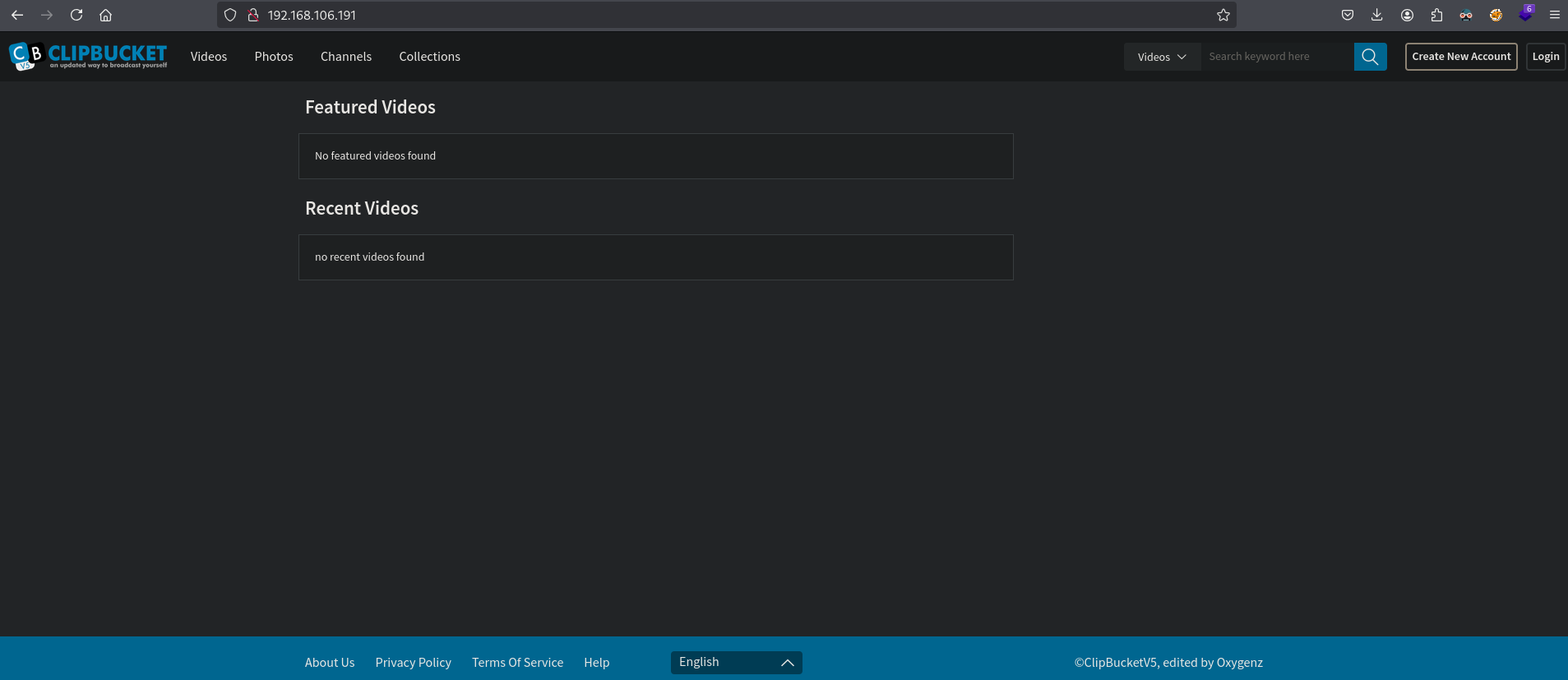
Task: Open the extensions puzzle icon
Action: click(x=1436, y=15)
